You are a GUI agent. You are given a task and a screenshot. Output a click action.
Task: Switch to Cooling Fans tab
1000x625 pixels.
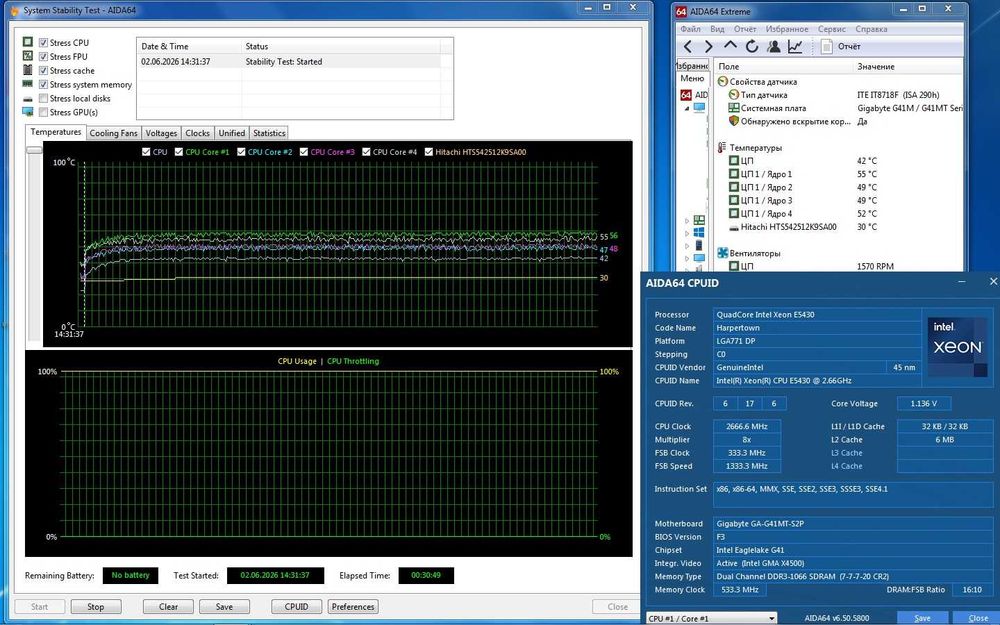click(114, 133)
